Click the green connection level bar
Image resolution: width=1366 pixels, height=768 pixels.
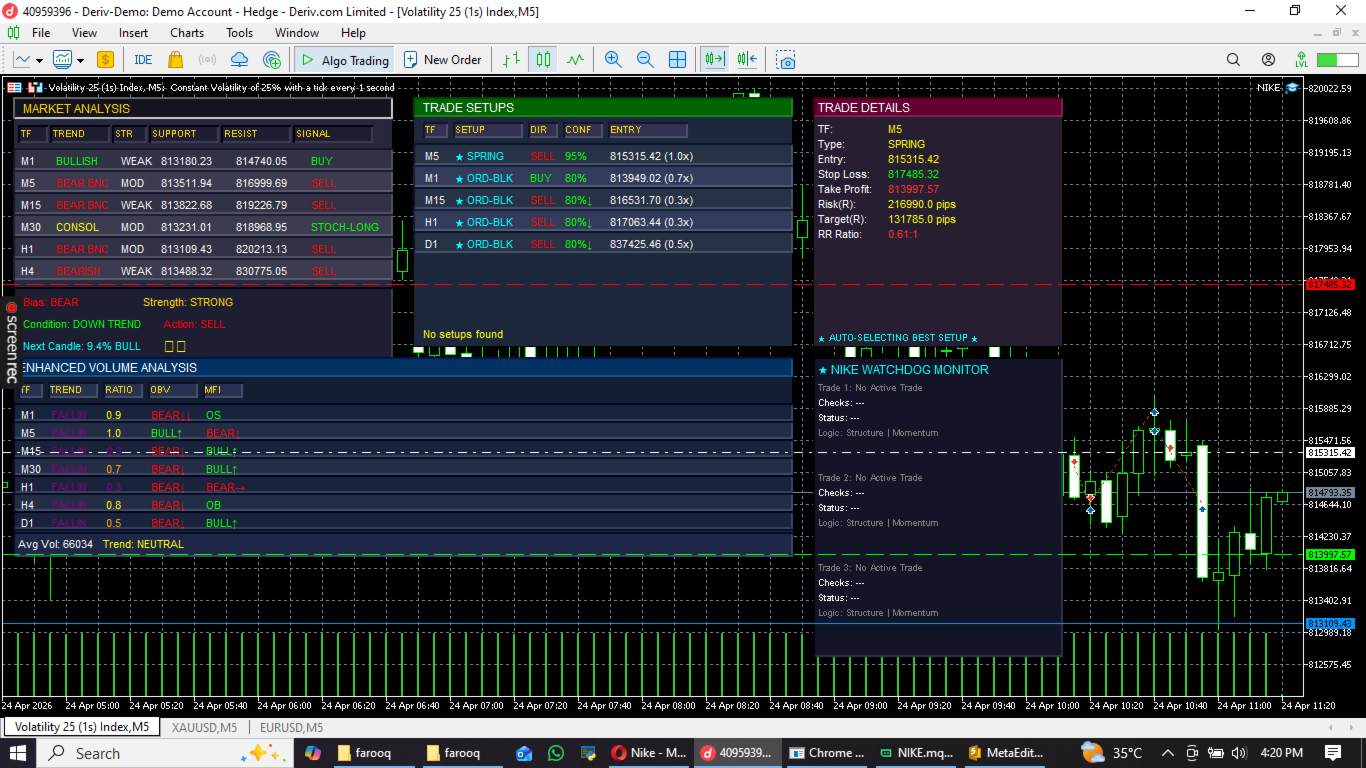click(1337, 60)
